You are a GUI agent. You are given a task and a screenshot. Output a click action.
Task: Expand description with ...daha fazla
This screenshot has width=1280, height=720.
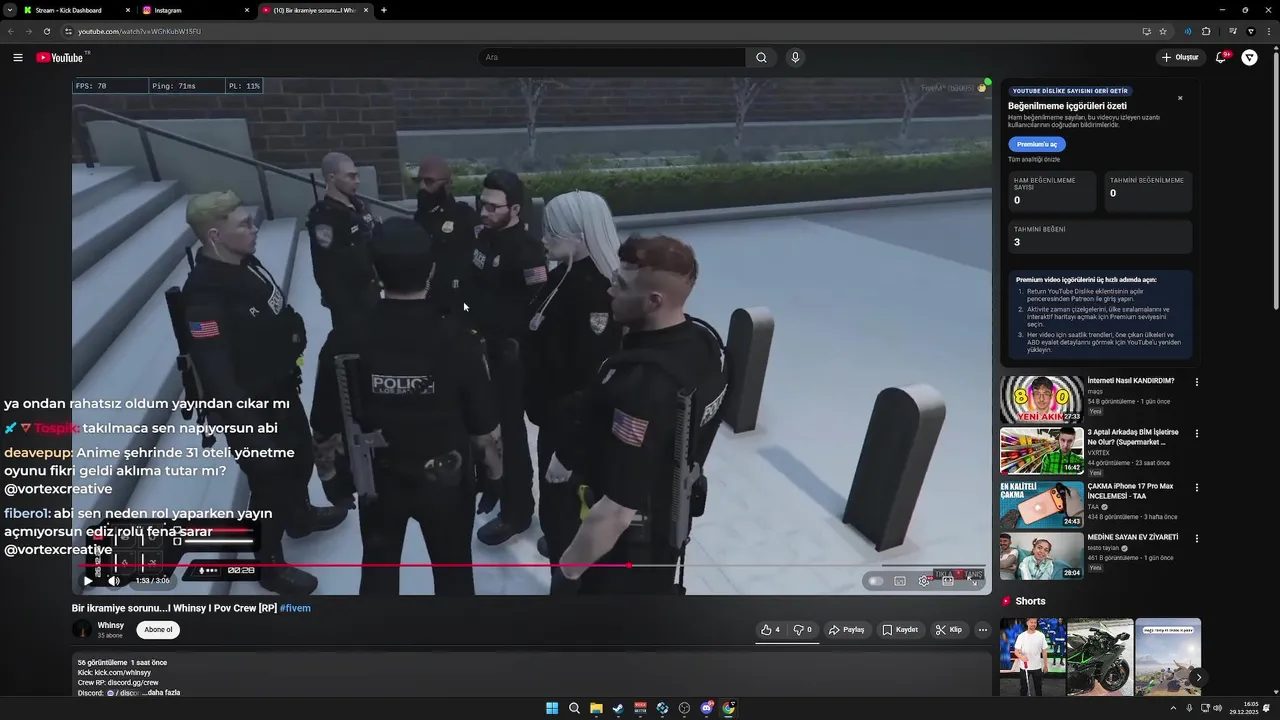(x=162, y=692)
